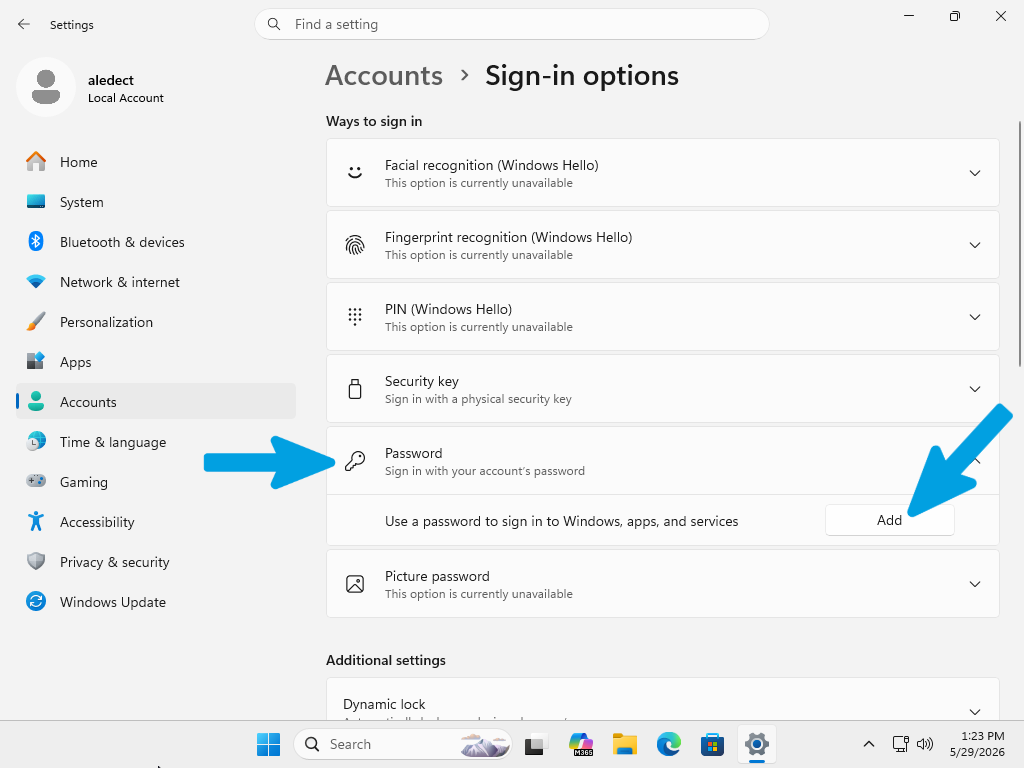The image size is (1024, 768).
Task: Click the Picture password image icon
Action: click(355, 584)
